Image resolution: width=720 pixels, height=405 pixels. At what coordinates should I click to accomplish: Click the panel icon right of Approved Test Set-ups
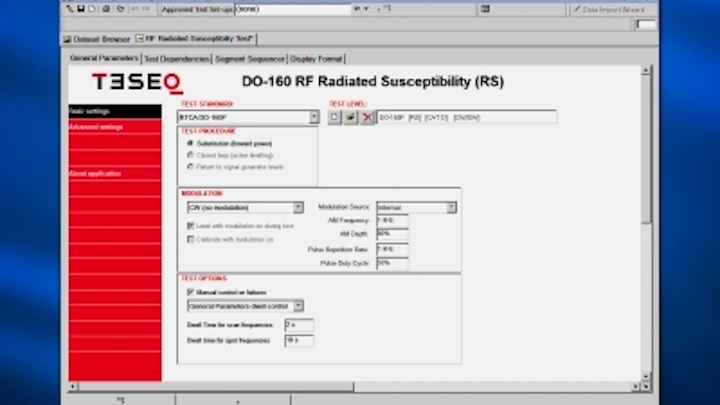click(485, 9)
